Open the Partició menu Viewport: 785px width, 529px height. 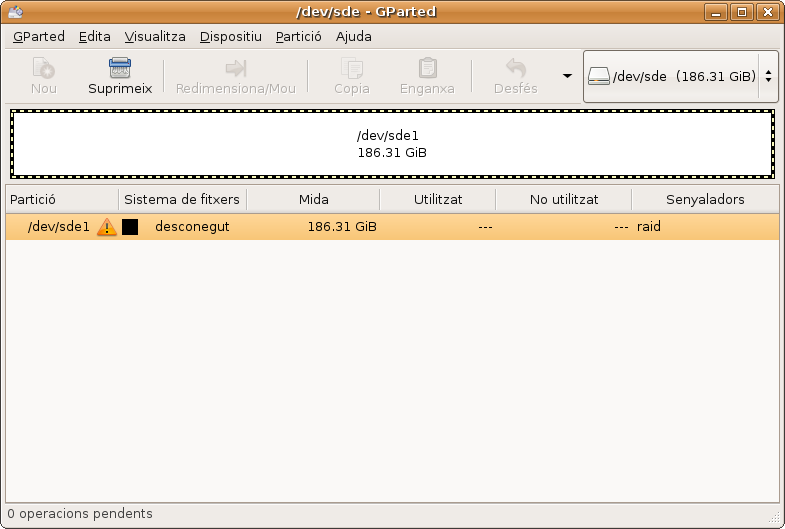pyautogui.click(x=298, y=36)
